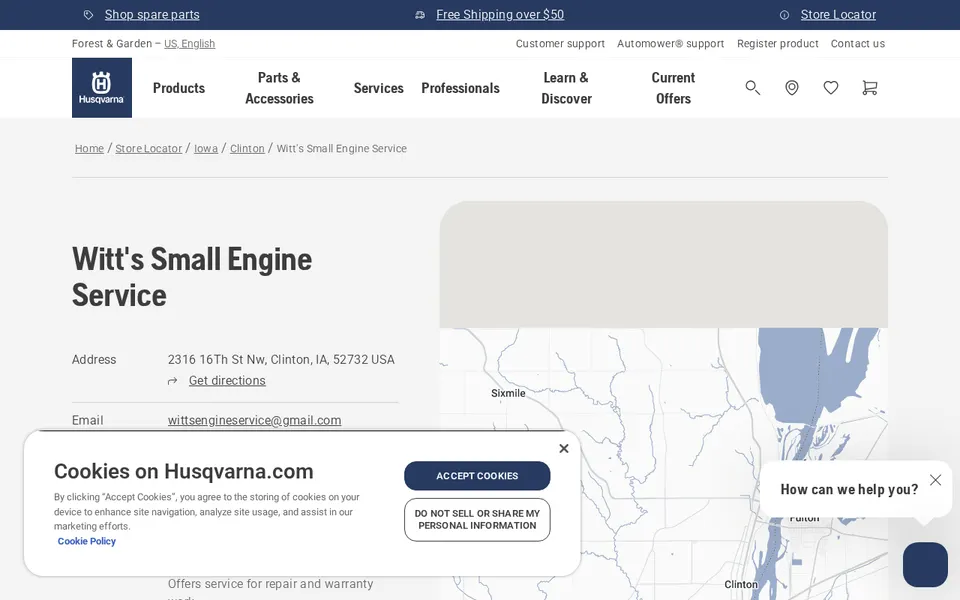Image resolution: width=960 pixels, height=600 pixels.
Task: Click the store locator pin icon in header
Action: tap(792, 88)
